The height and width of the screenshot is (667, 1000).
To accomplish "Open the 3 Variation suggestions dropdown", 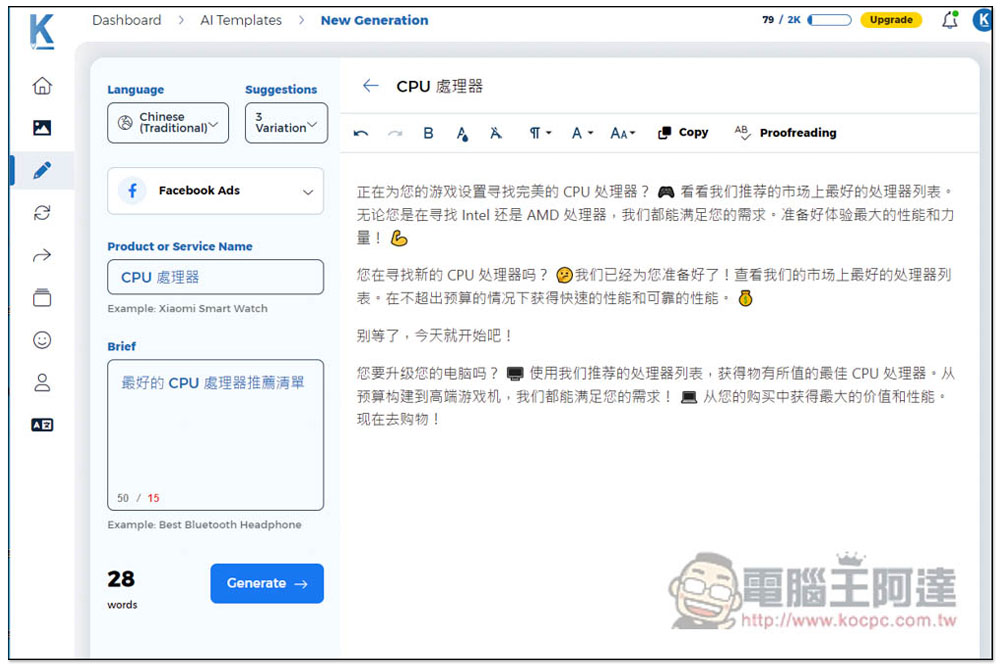I will pyautogui.click(x=286, y=122).
